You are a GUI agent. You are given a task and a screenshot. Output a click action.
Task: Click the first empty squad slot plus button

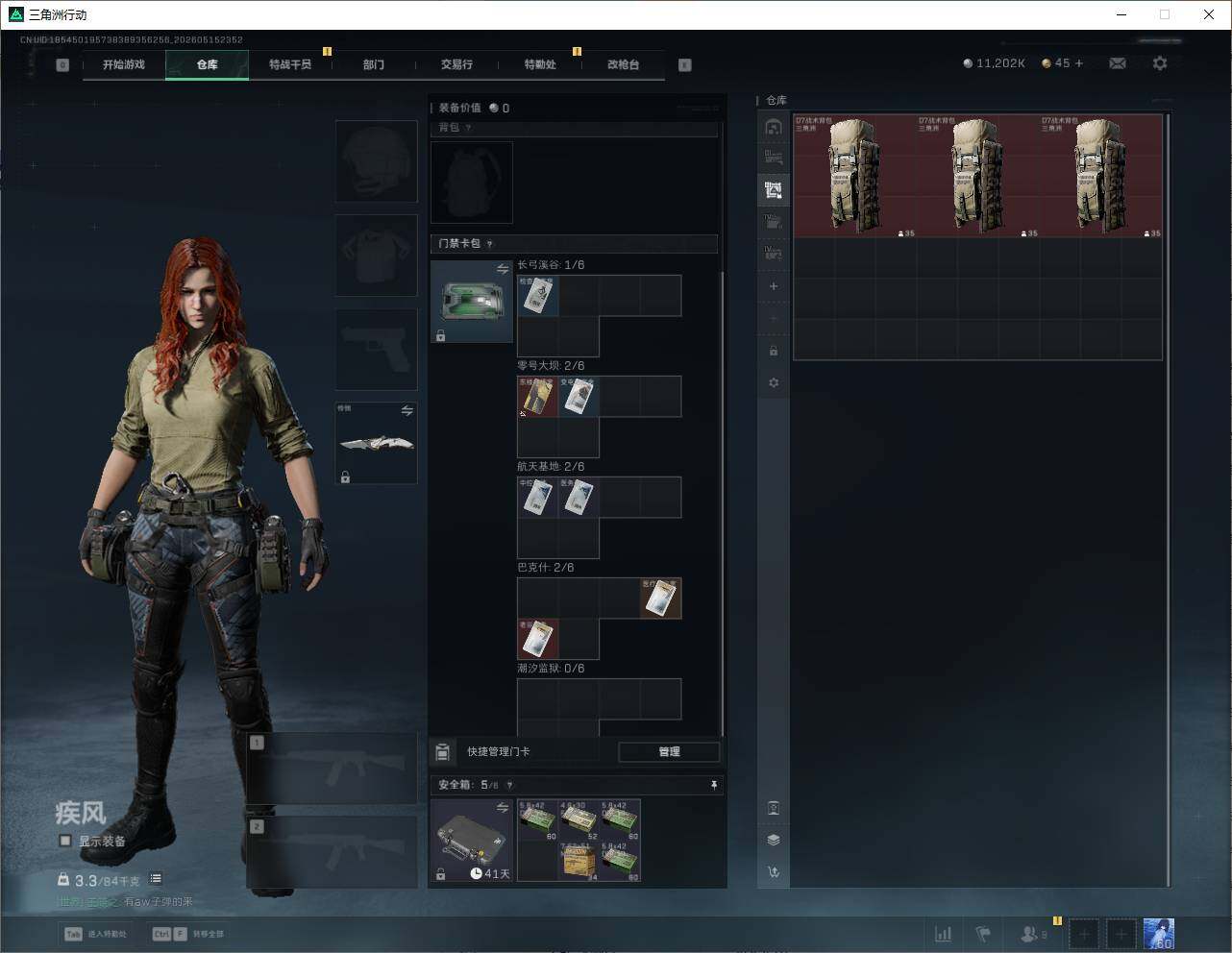pyautogui.click(x=1084, y=934)
